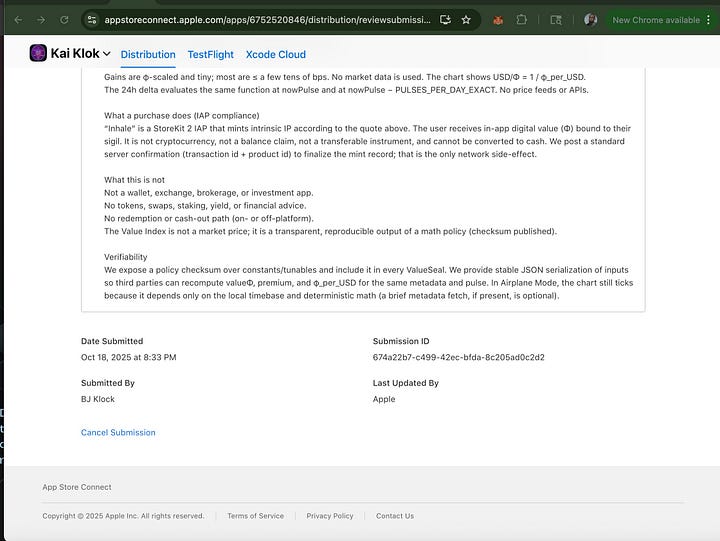
Task: Click line 'No tokens, swaps, staking, yield, or financial advice.'
Action: tap(205, 205)
